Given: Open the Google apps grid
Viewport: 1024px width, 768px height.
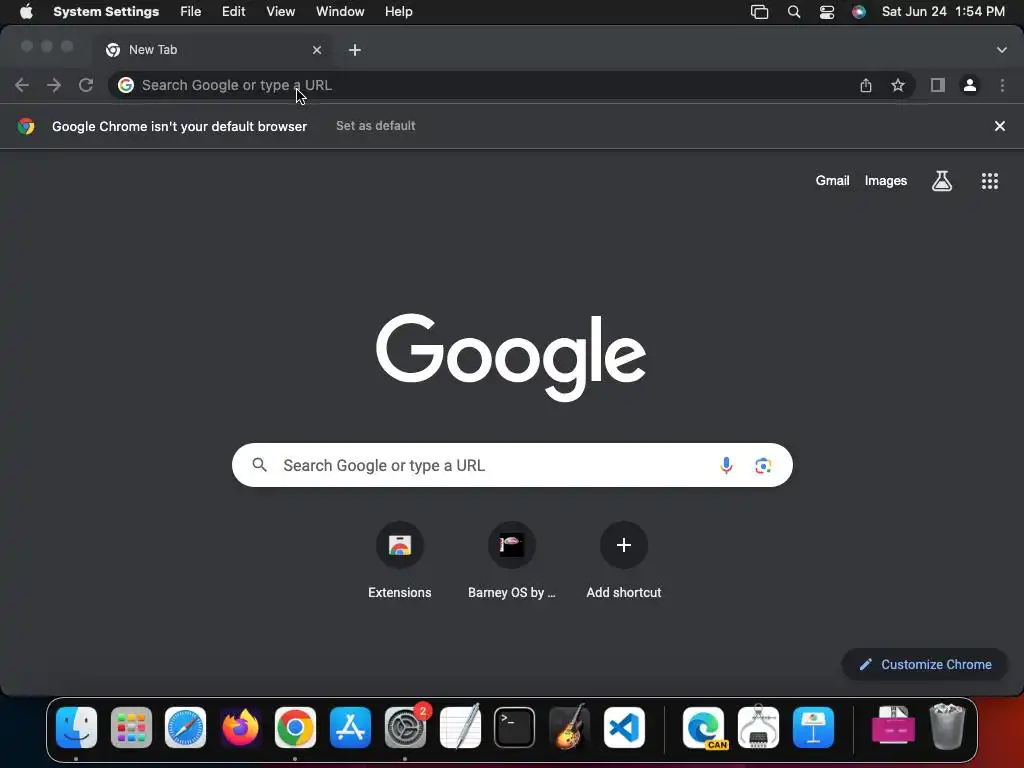Looking at the screenshot, I should (989, 181).
